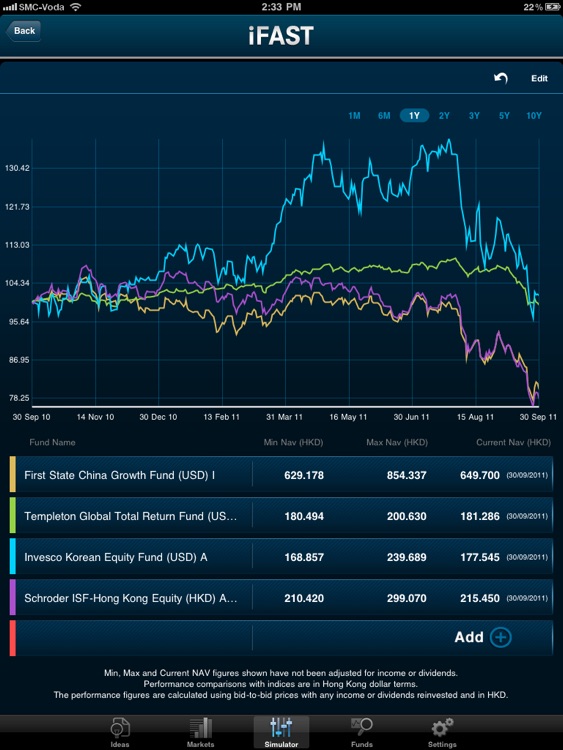This screenshot has height=750, width=563.
Task: Click Schroder min NAV 210.420
Action: click(x=304, y=598)
